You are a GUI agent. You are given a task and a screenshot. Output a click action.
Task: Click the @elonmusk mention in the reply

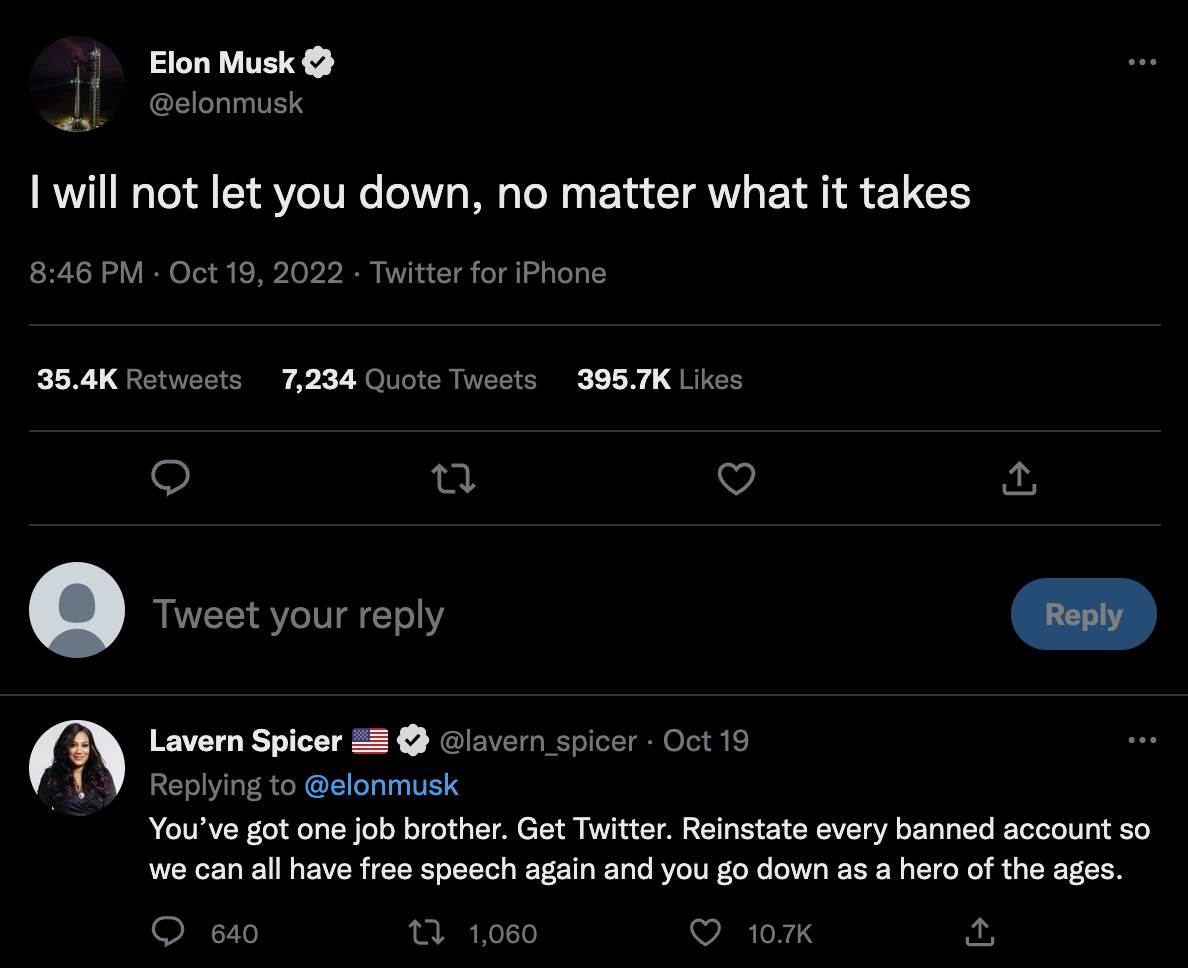pyautogui.click(x=382, y=785)
